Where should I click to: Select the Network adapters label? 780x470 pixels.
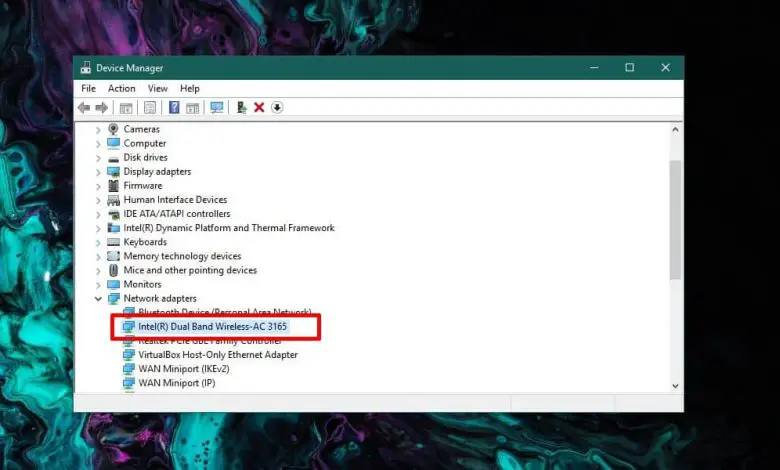pyautogui.click(x=160, y=298)
